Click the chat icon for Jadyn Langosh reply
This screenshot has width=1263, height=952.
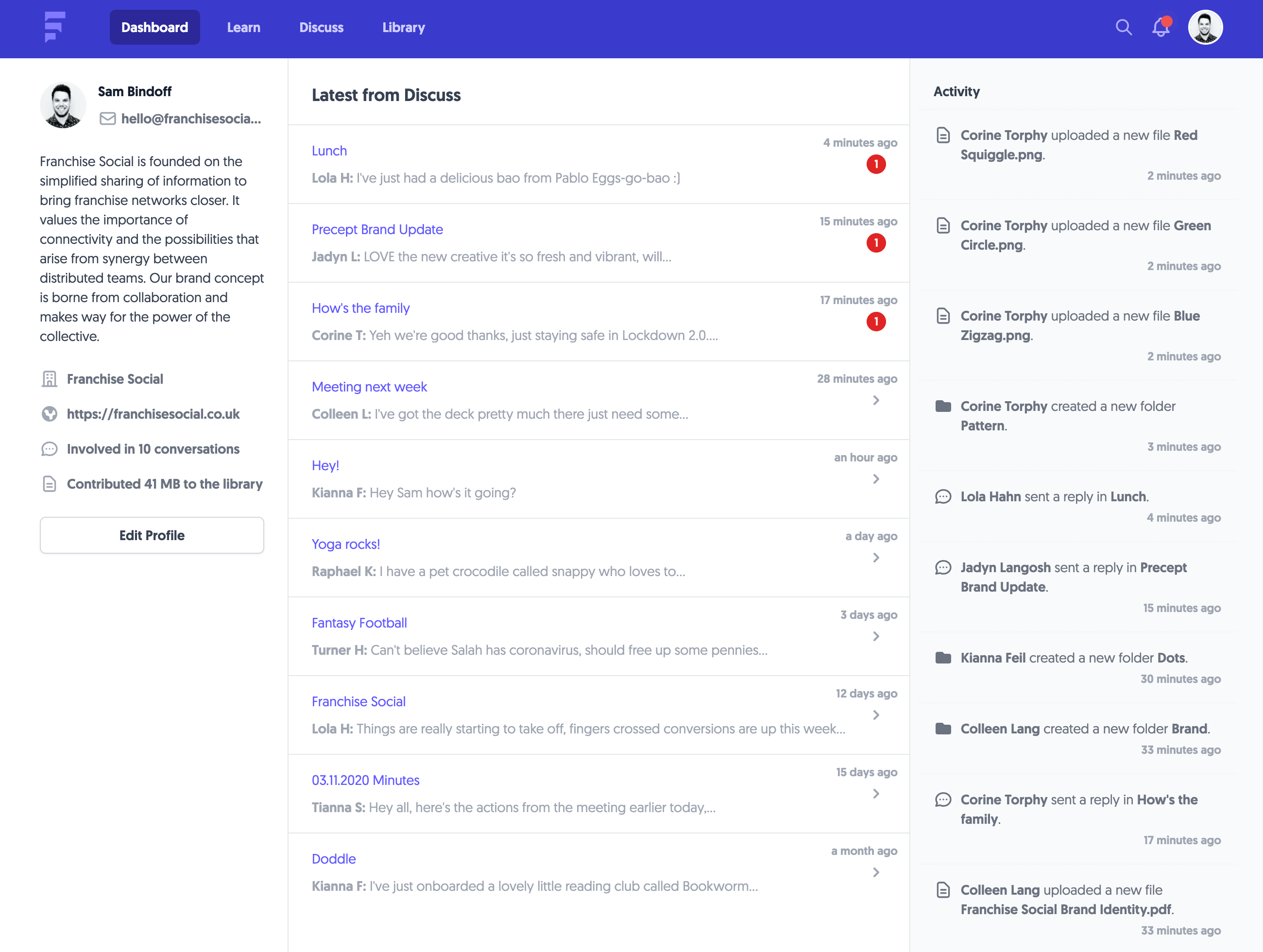click(x=943, y=567)
